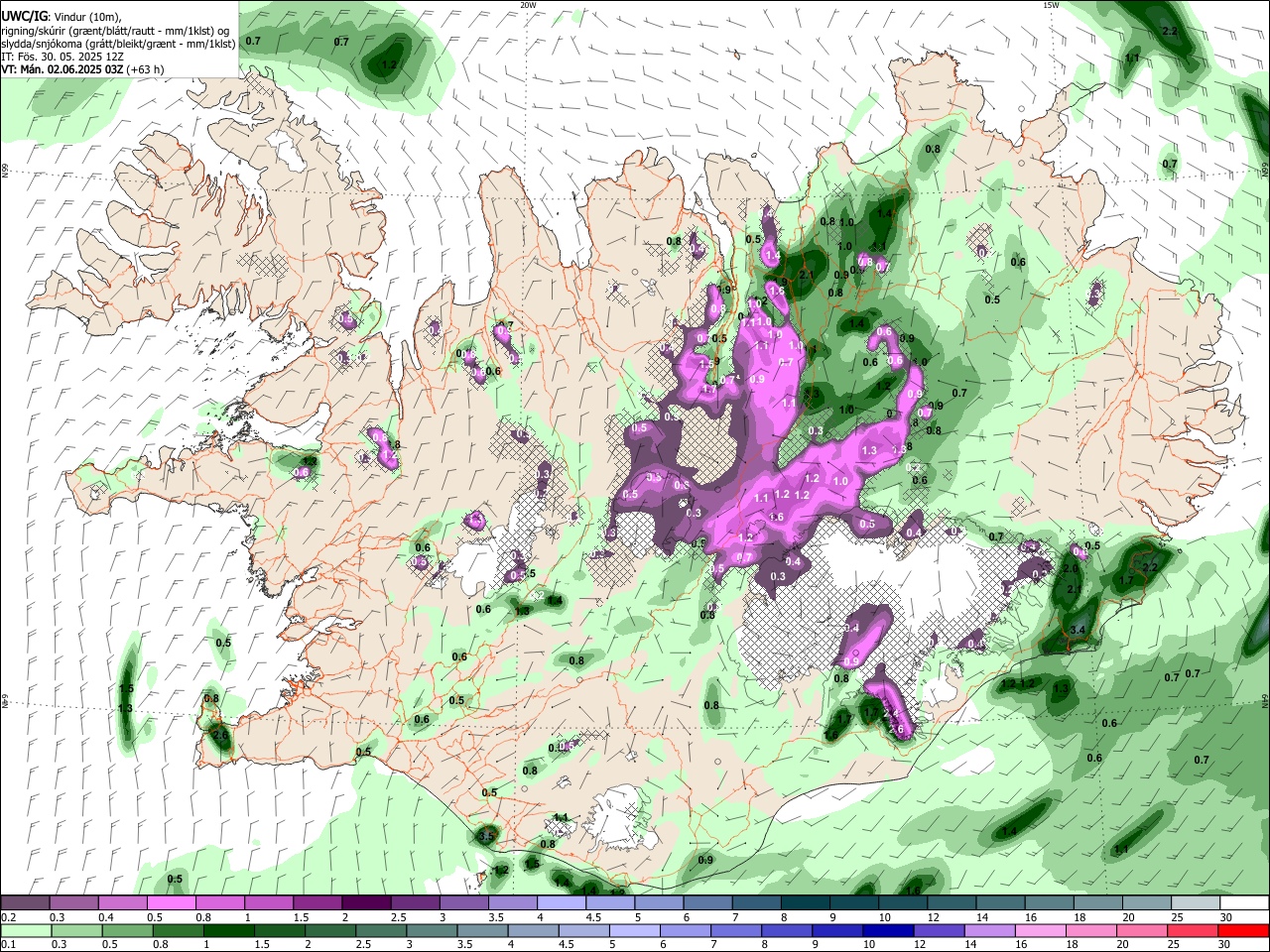
Task: Click the darkest purple swatch between 2 and 2.5
Action: click(x=366, y=903)
